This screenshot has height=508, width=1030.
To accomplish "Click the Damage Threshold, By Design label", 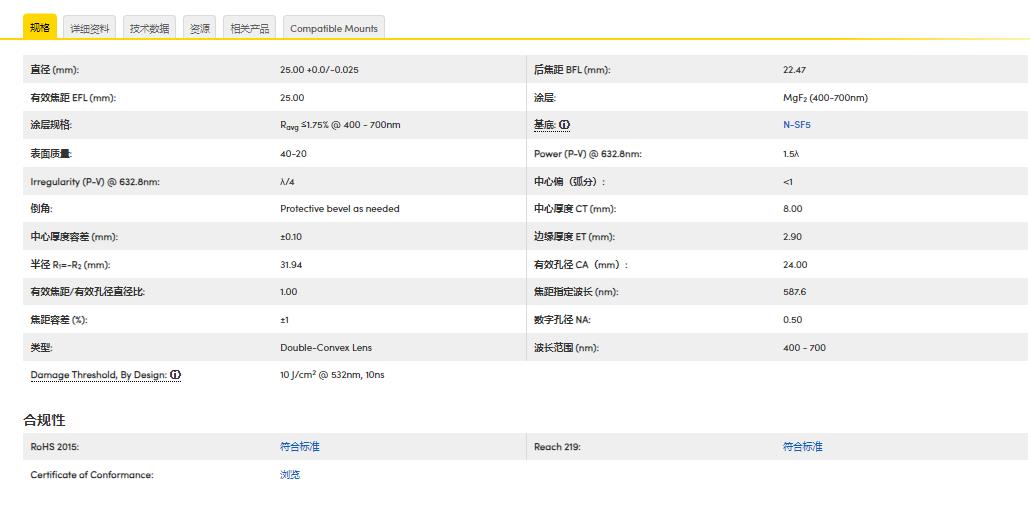I will 99,375.
